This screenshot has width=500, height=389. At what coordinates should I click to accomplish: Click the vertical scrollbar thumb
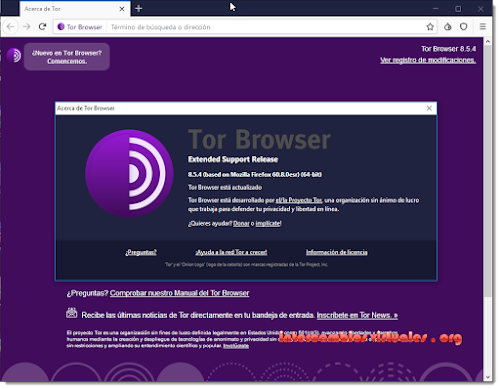point(488,171)
